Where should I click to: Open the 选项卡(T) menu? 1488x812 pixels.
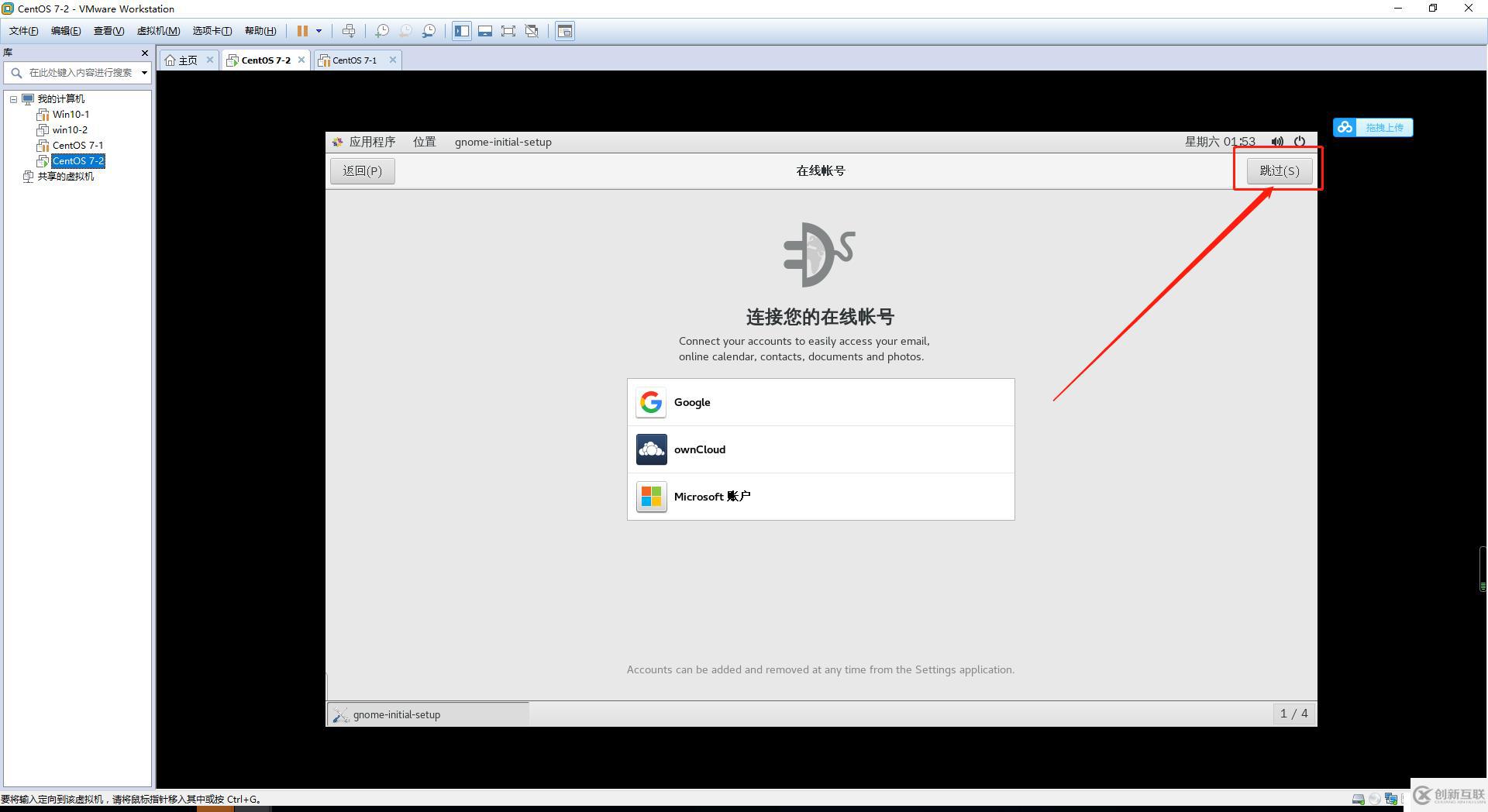point(212,31)
